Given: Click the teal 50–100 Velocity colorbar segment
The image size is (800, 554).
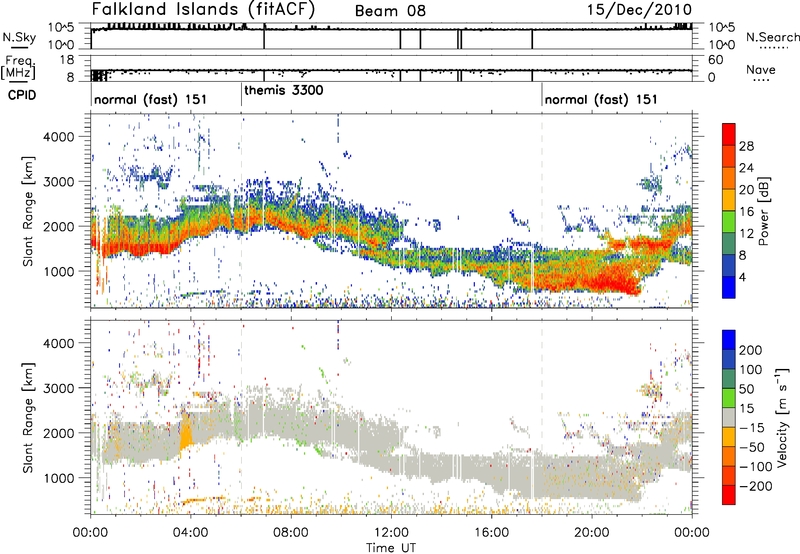Looking at the screenshot, I should click(729, 379).
